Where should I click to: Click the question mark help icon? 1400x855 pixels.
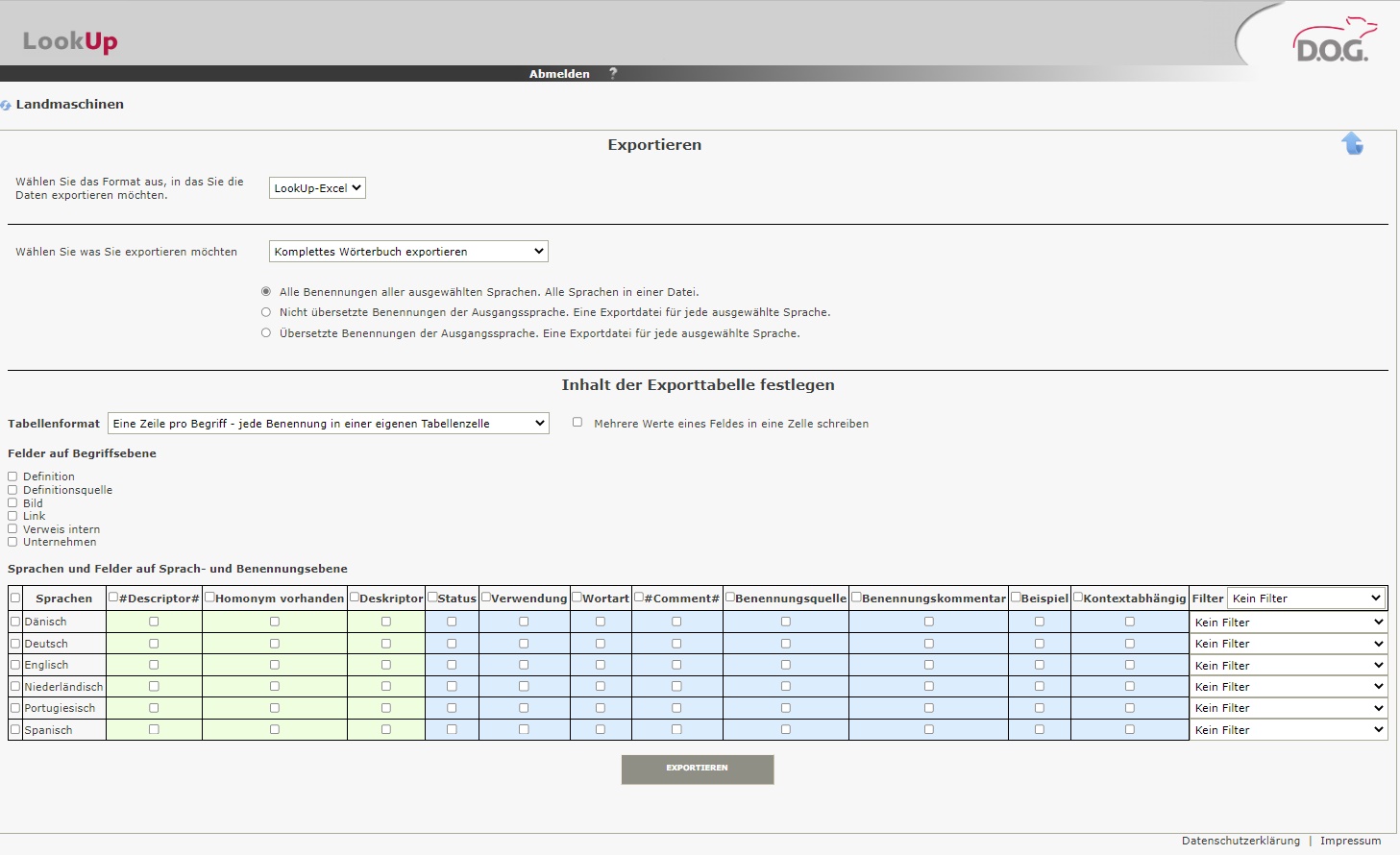tap(613, 74)
